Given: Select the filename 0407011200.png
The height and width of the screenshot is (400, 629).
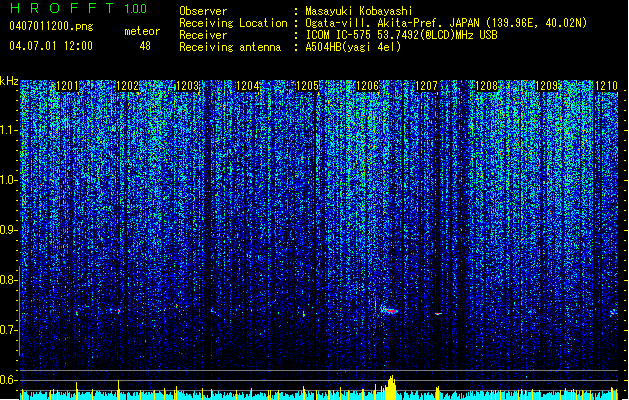Looking at the screenshot, I should (x=51, y=27).
